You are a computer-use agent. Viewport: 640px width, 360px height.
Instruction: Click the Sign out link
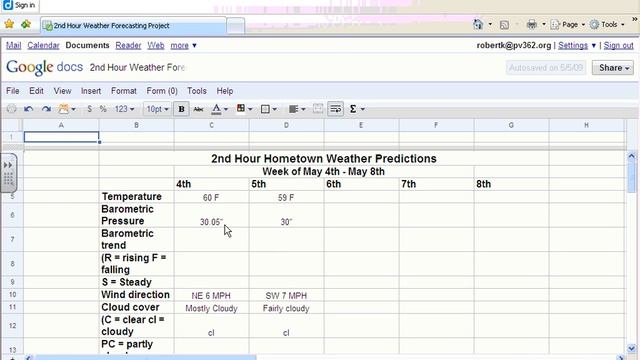click(618, 45)
